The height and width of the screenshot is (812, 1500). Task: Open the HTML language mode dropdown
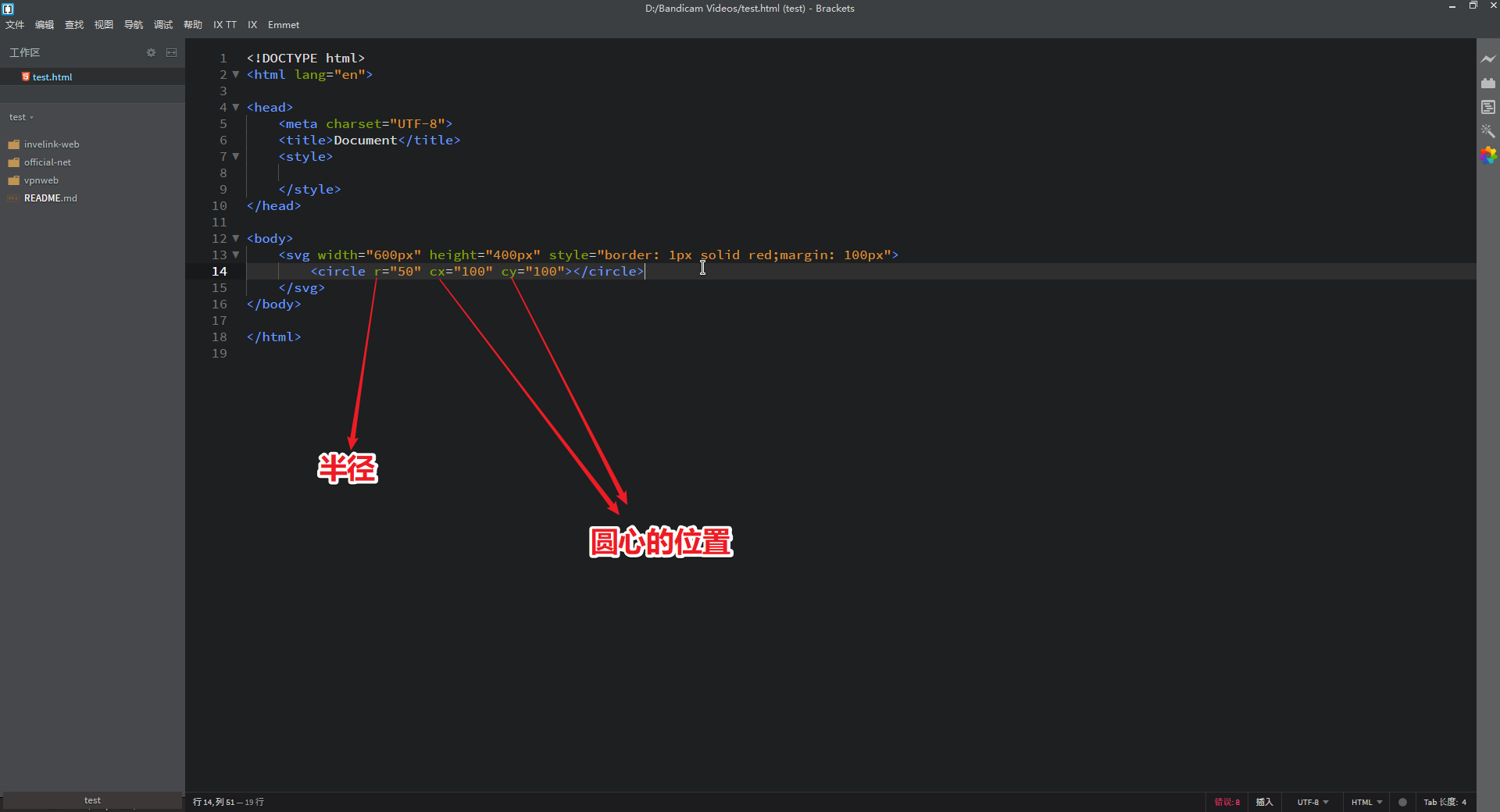[x=1366, y=802]
